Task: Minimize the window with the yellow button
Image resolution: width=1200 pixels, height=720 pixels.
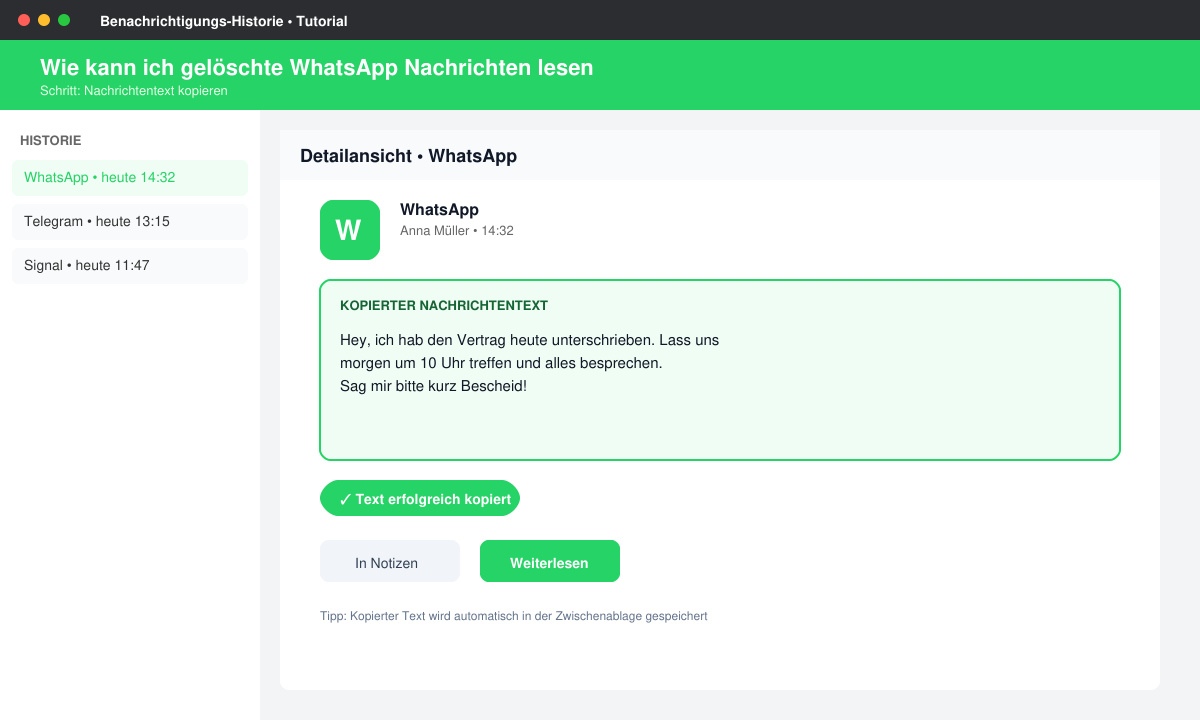Action: (x=44, y=20)
